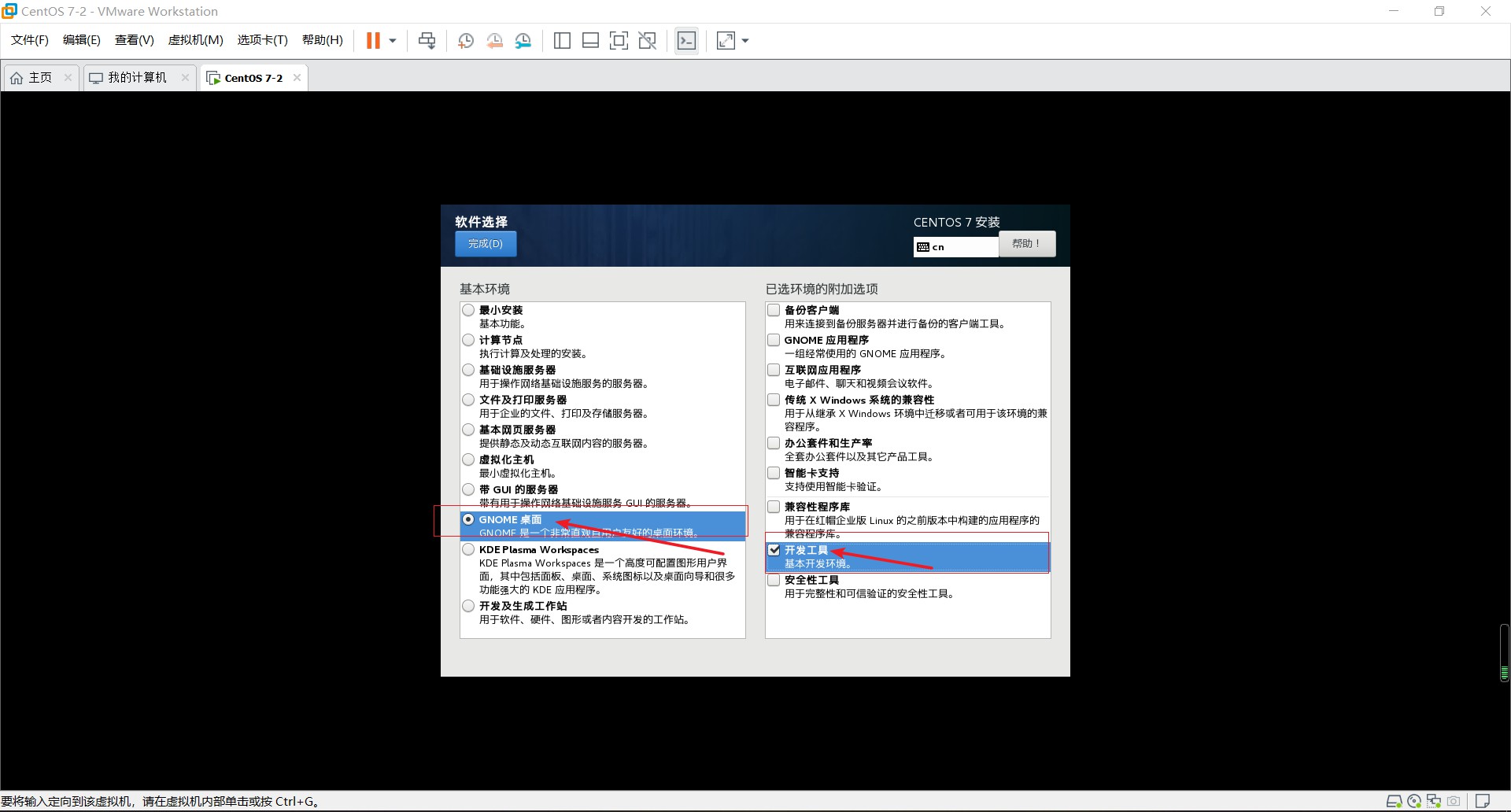Click the CENTOS 7 安装 title text
Image resolution: width=1511 pixels, height=812 pixels.
click(956, 222)
